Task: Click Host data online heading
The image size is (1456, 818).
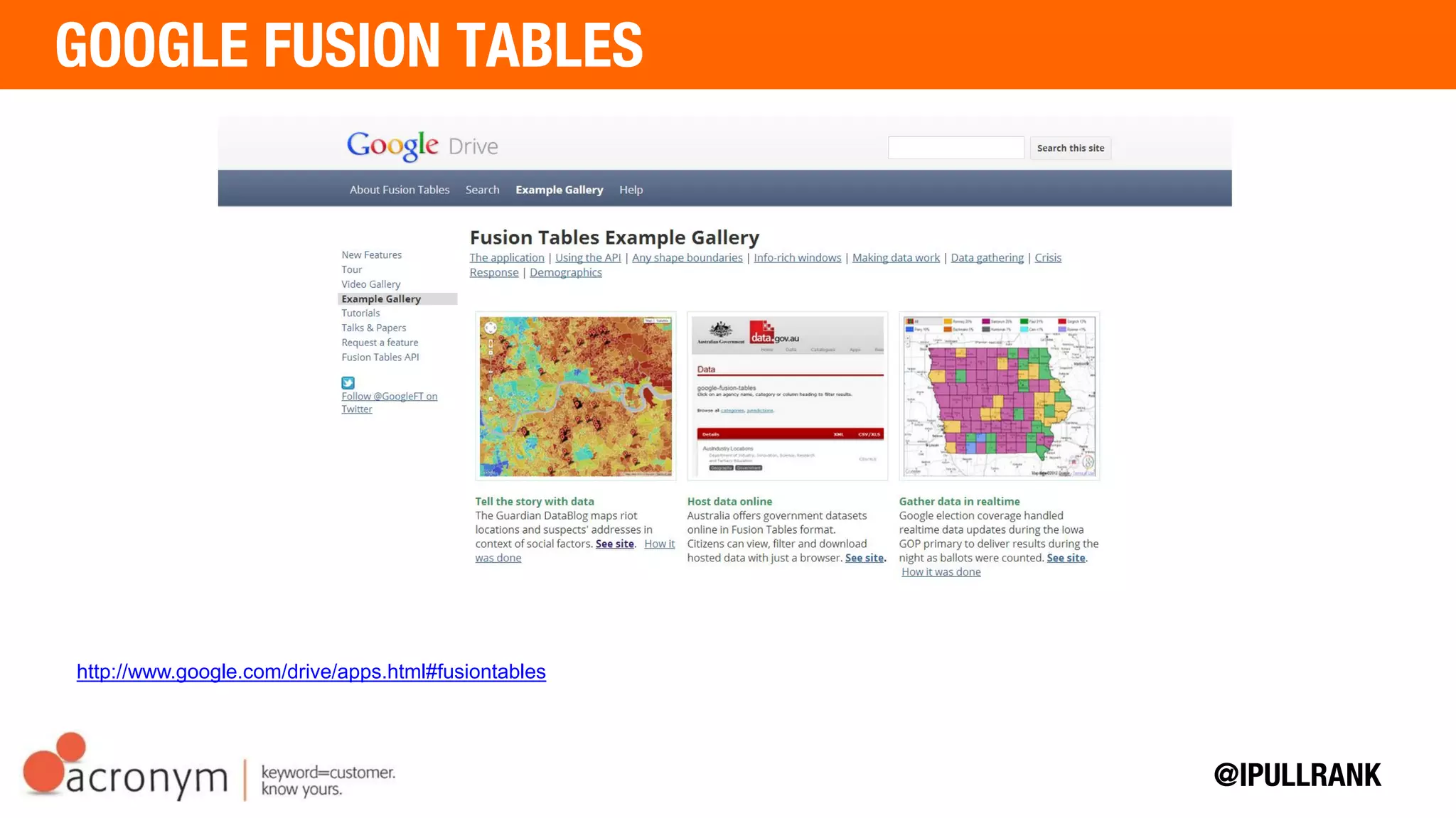Action: coord(729,501)
